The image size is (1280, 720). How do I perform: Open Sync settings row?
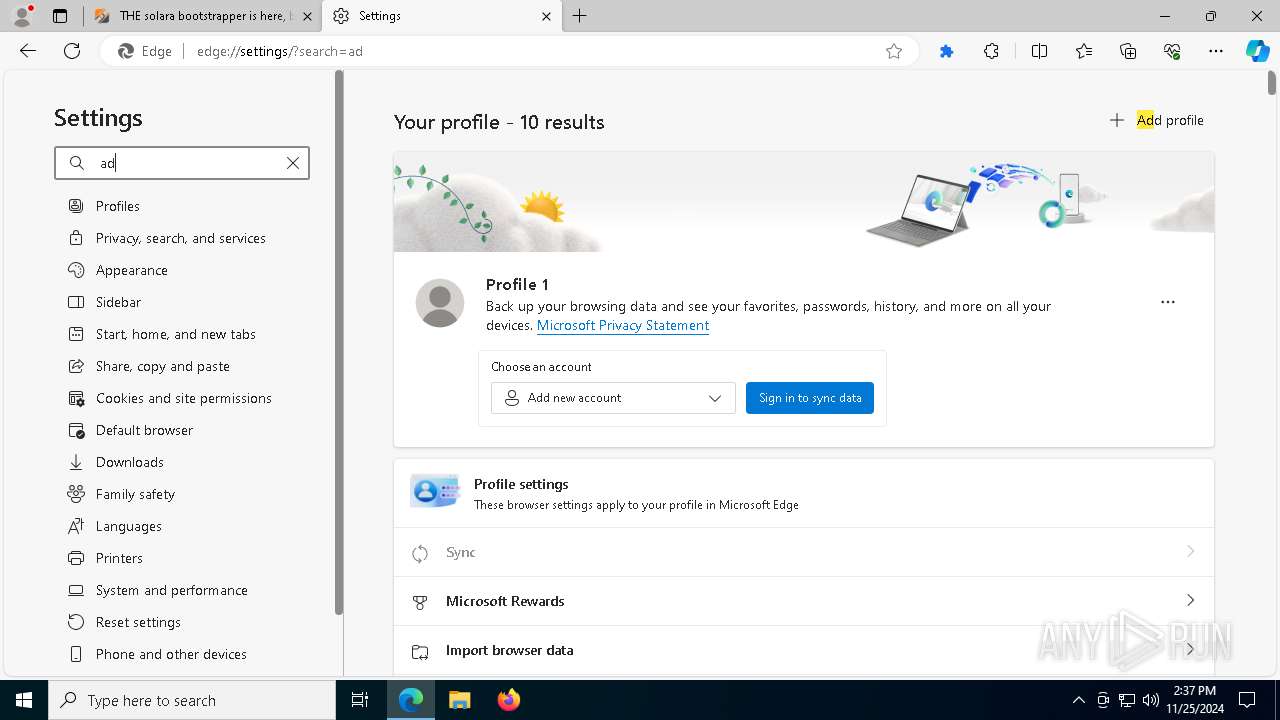(804, 552)
